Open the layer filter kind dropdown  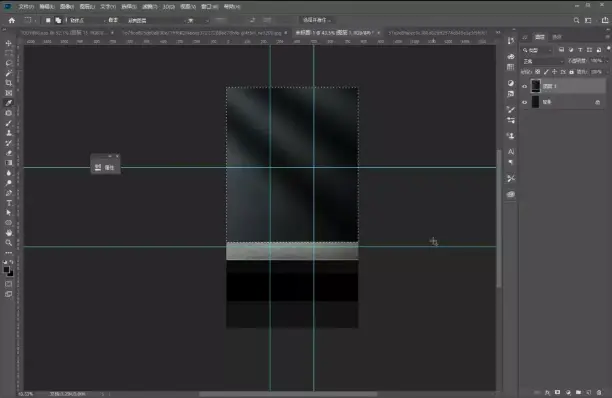tap(538, 50)
